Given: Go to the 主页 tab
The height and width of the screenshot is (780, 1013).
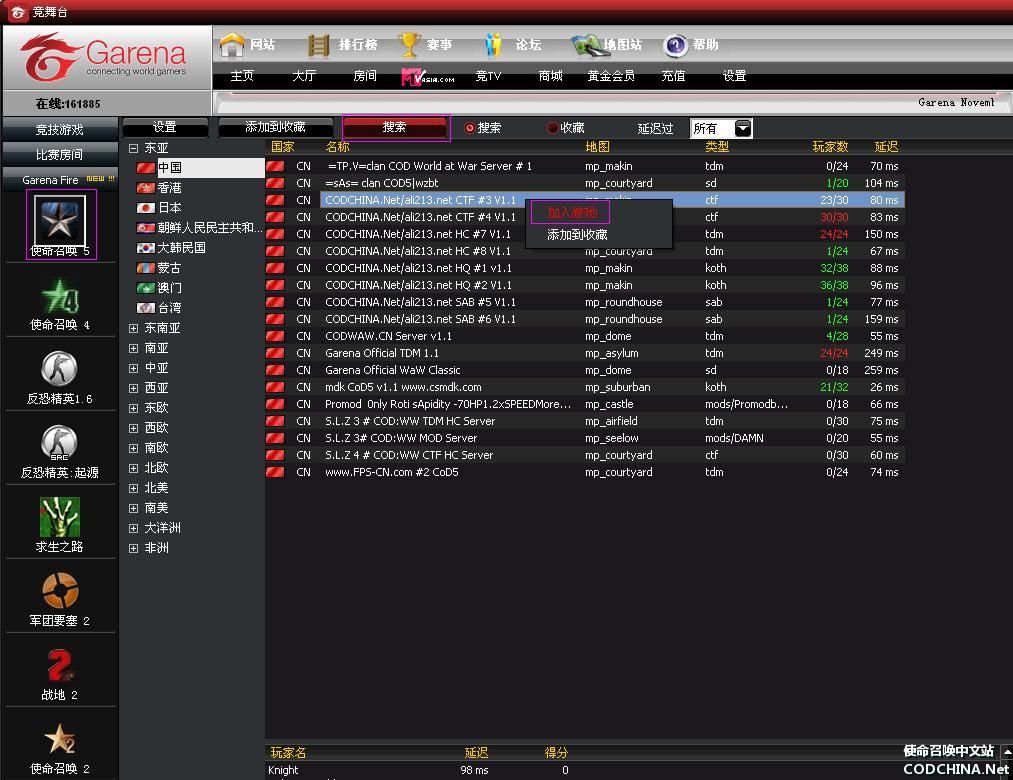Looking at the screenshot, I should pyautogui.click(x=242, y=76).
